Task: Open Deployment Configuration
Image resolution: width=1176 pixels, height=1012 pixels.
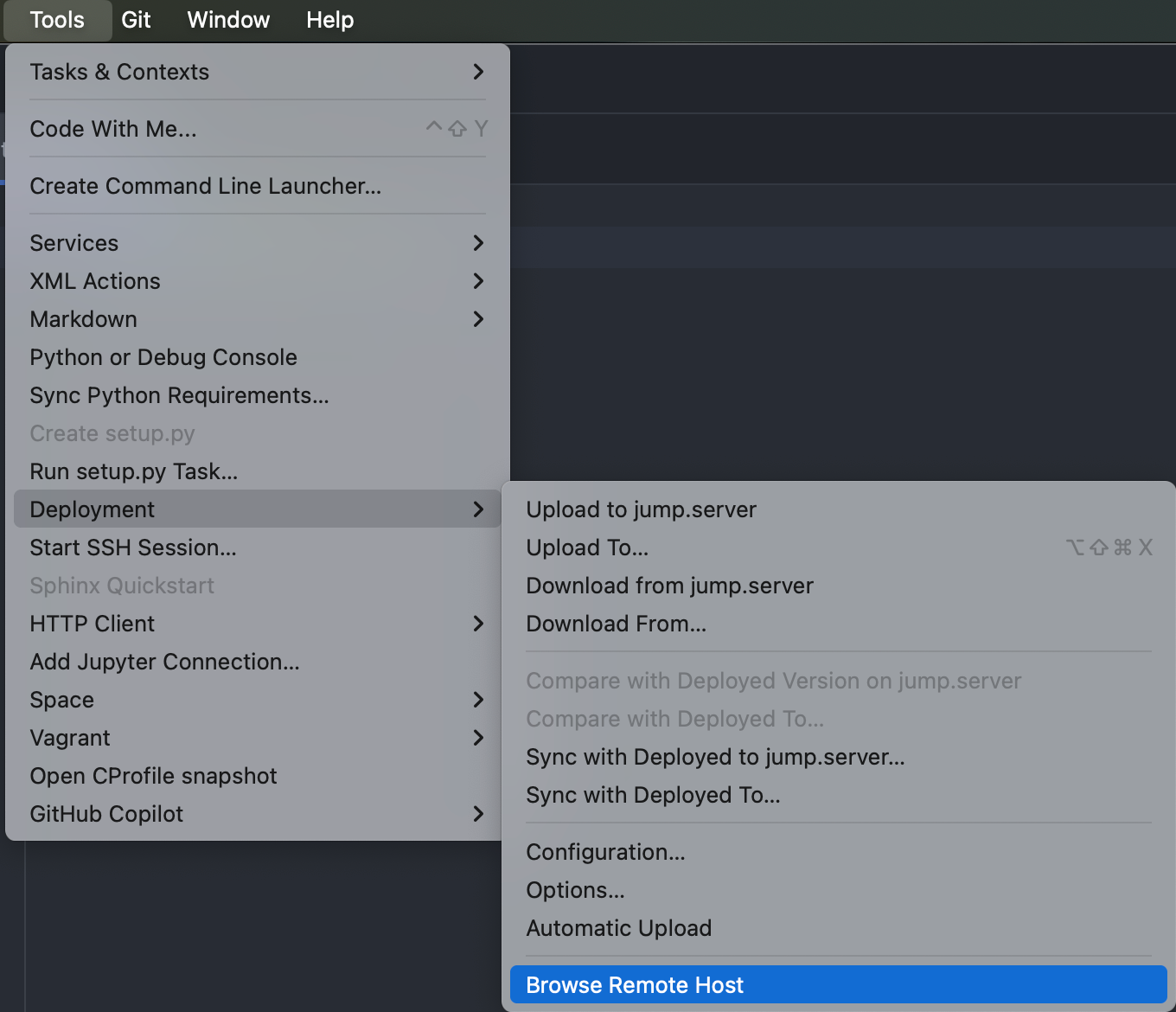Action: pyautogui.click(x=605, y=852)
